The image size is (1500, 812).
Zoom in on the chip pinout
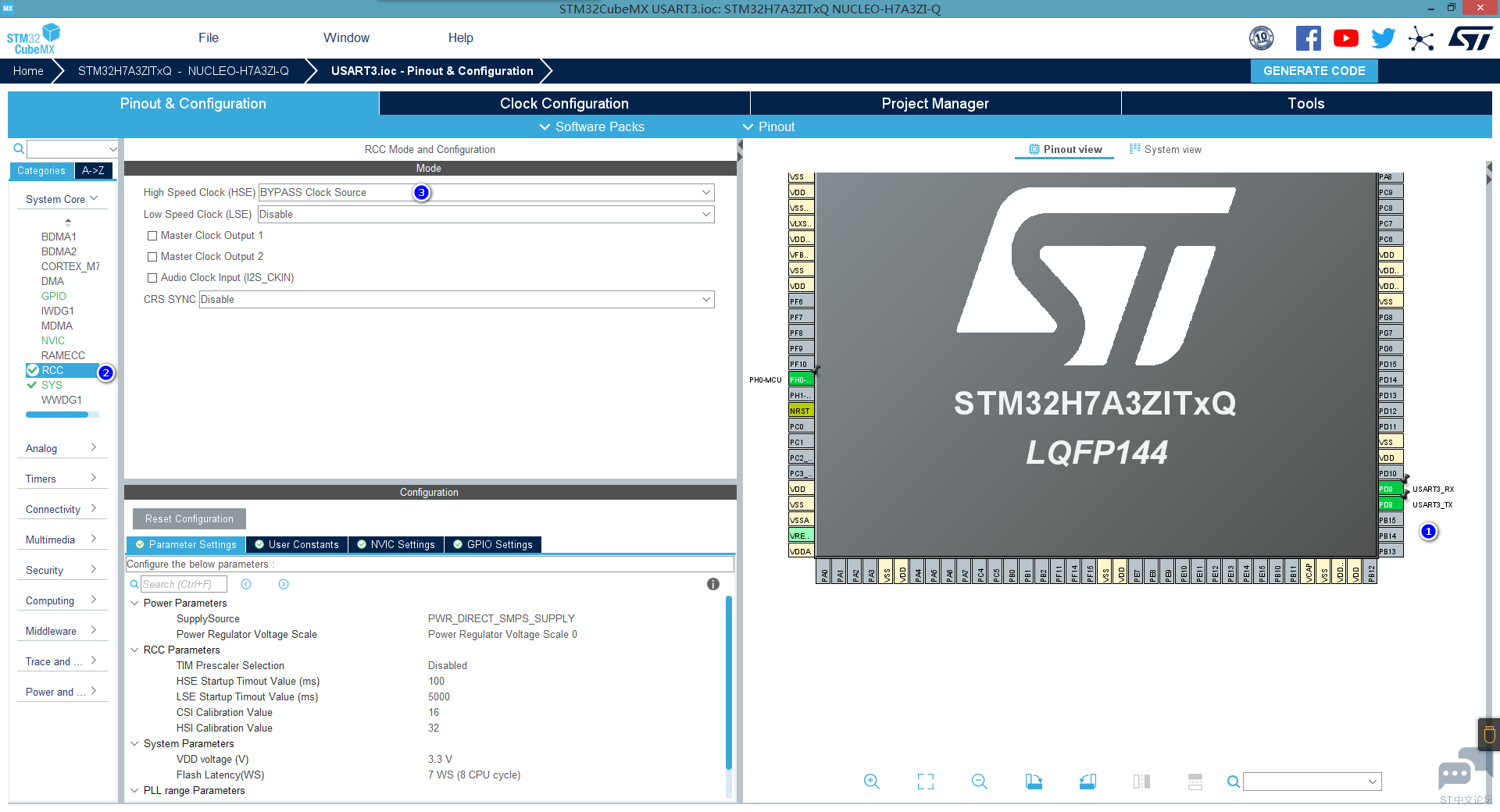pos(872,782)
